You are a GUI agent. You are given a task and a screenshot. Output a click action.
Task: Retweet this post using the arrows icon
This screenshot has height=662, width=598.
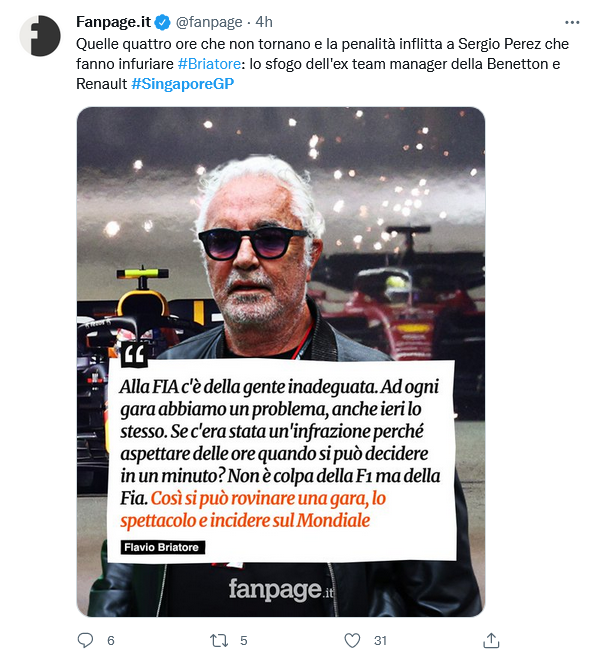pyautogui.click(x=219, y=640)
